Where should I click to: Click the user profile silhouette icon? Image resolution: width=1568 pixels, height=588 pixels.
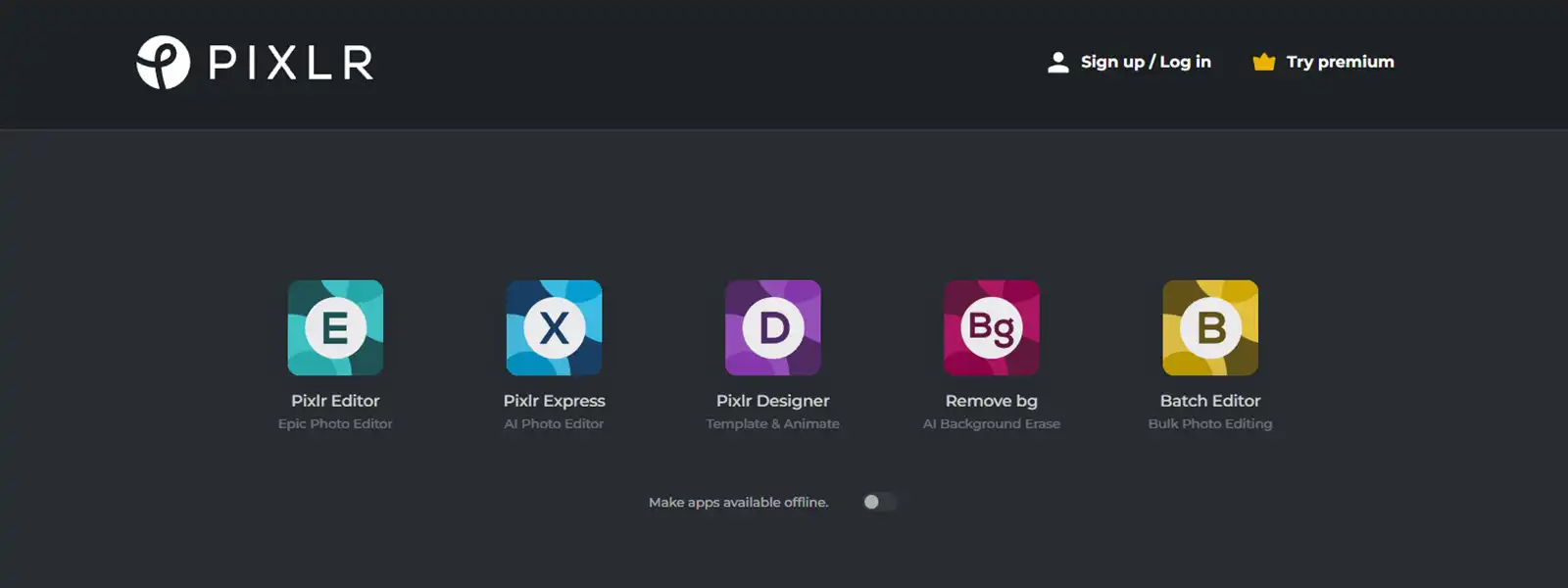1057,62
